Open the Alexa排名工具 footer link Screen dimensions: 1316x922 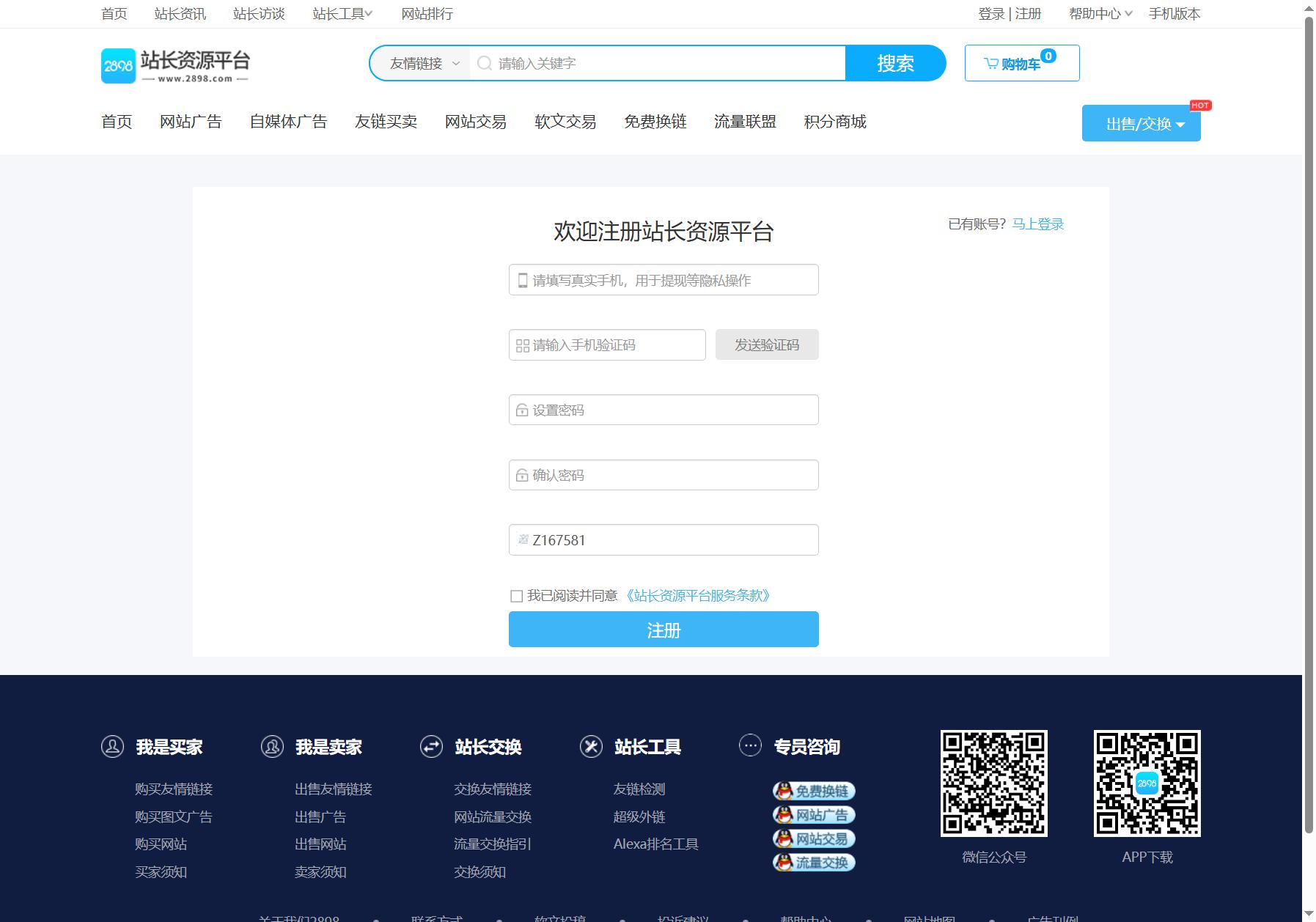[x=656, y=844]
